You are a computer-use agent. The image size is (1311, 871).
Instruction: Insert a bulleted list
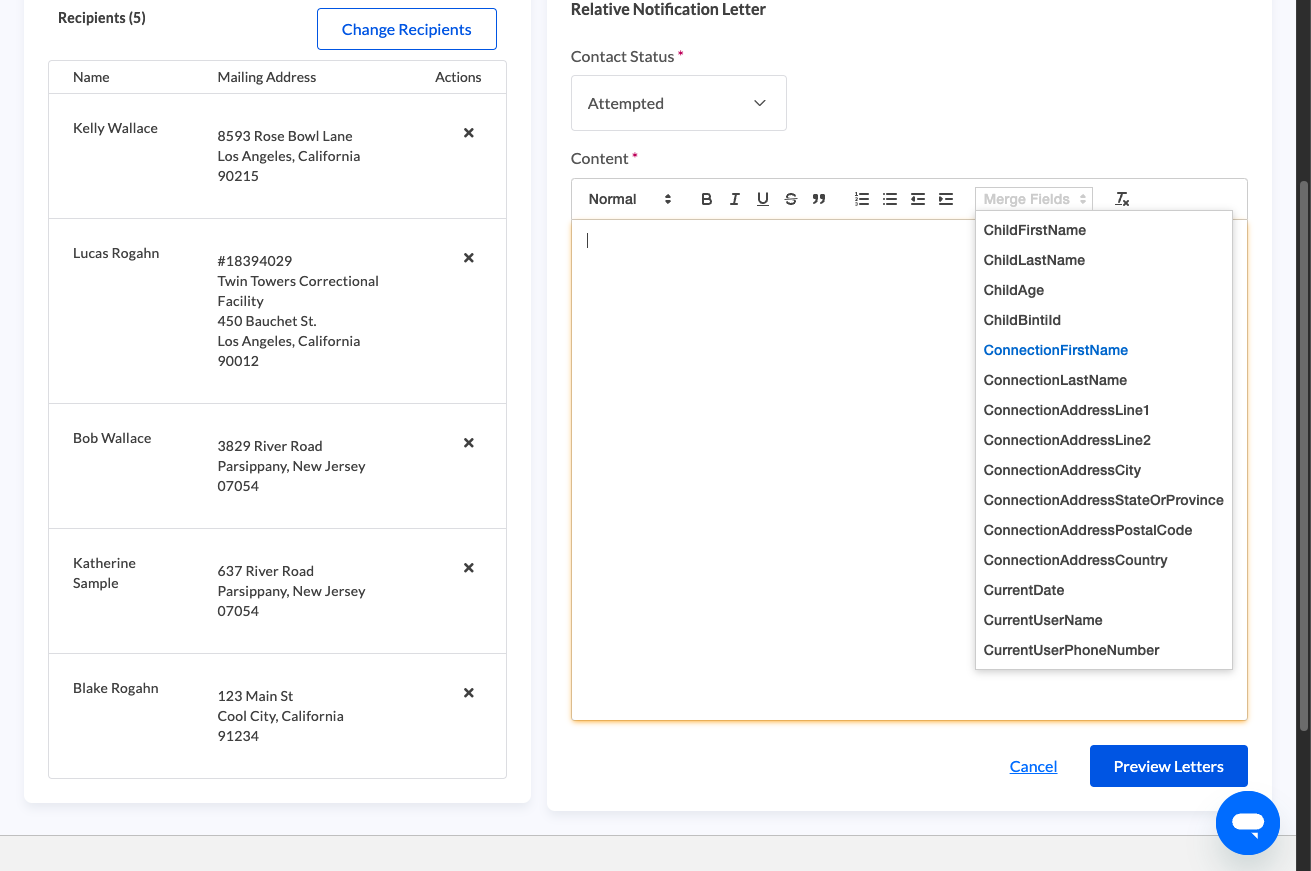pyautogui.click(x=889, y=199)
